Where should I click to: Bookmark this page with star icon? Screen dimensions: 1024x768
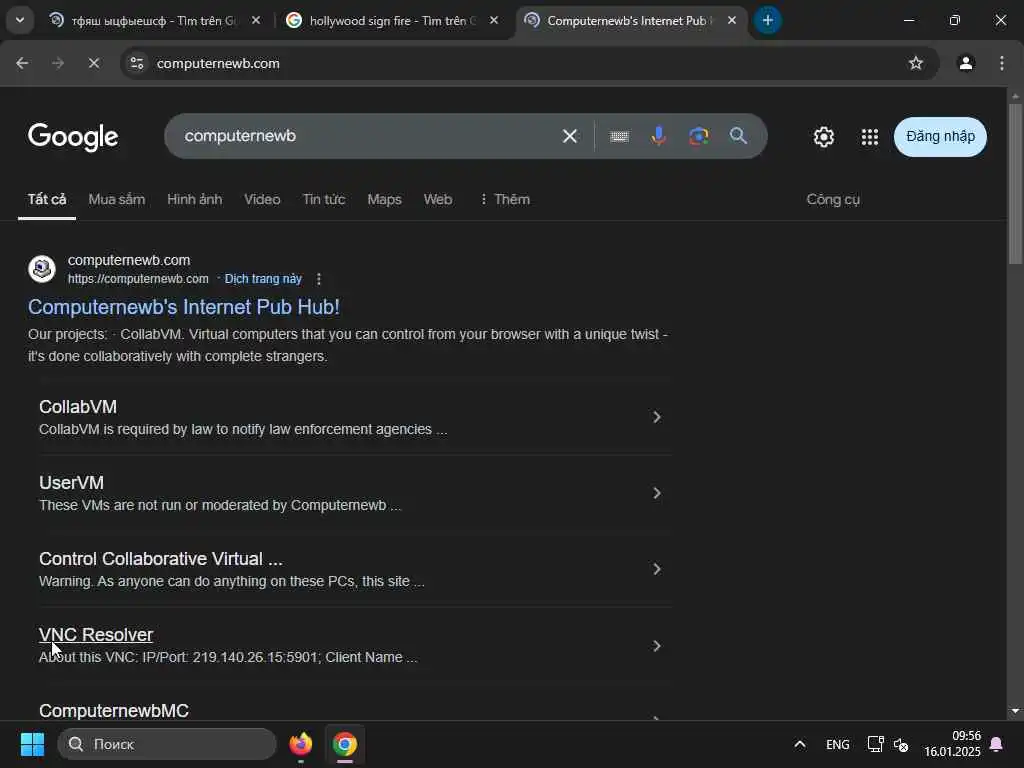[916, 63]
